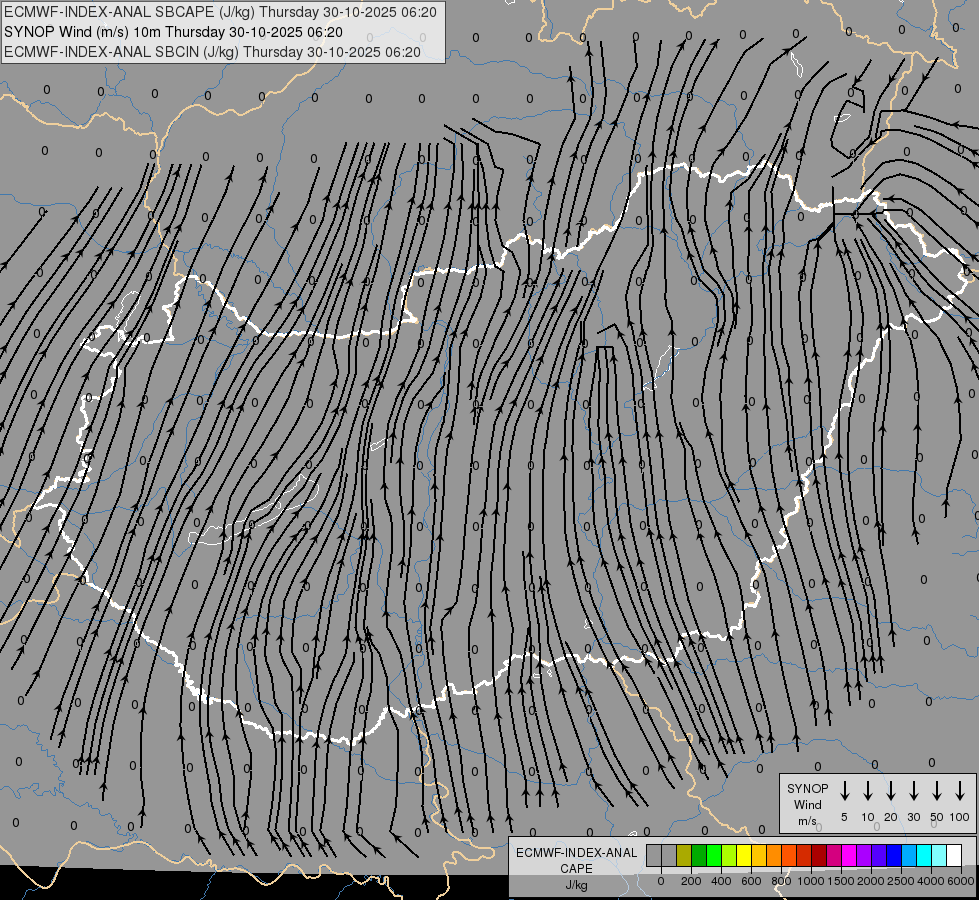Screen dimensions: 979x900
Task: Click the ECMWF-INDEX-ANAL CAPE legend label
Action: point(576,860)
